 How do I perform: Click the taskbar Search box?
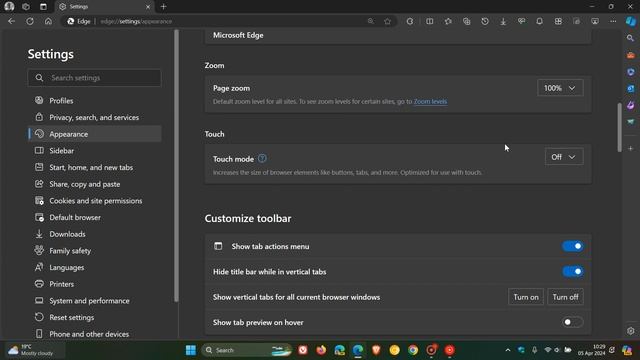247,350
